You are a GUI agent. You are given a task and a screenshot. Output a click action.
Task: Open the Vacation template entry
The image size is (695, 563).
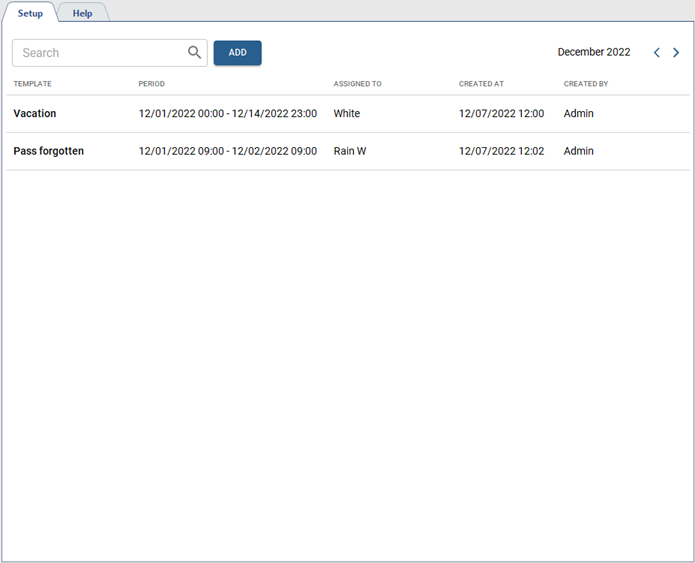tap(35, 114)
